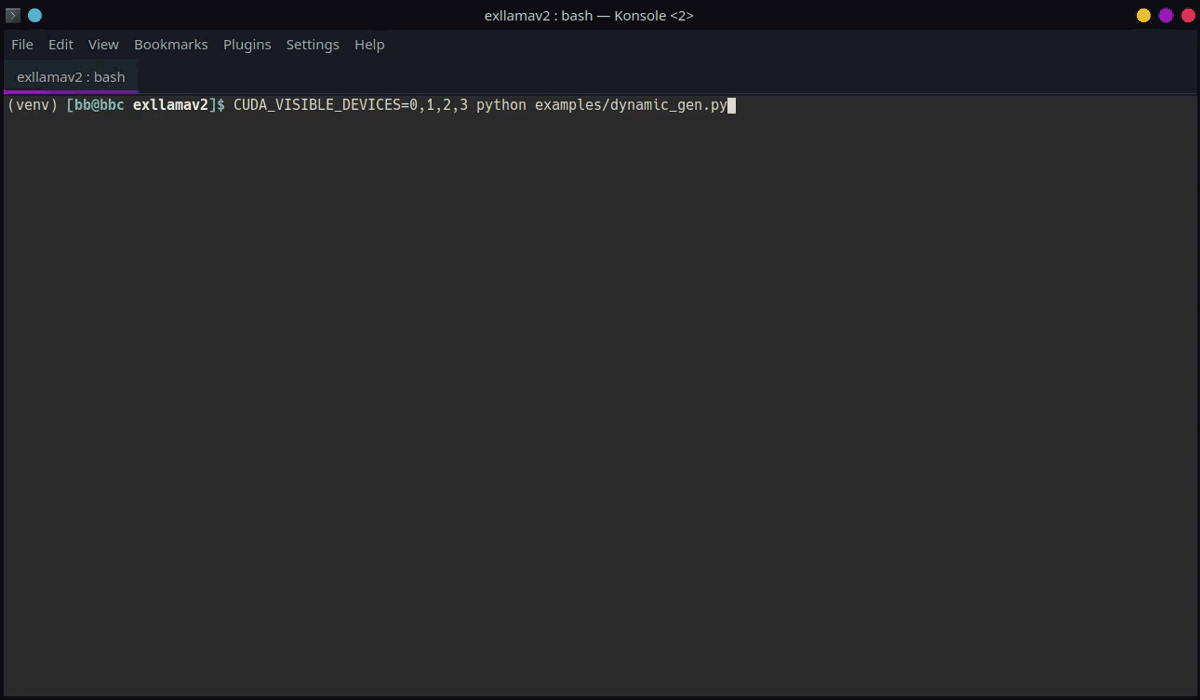Click the (venv) prompt prefix
The image size is (1200, 700).
pos(31,104)
